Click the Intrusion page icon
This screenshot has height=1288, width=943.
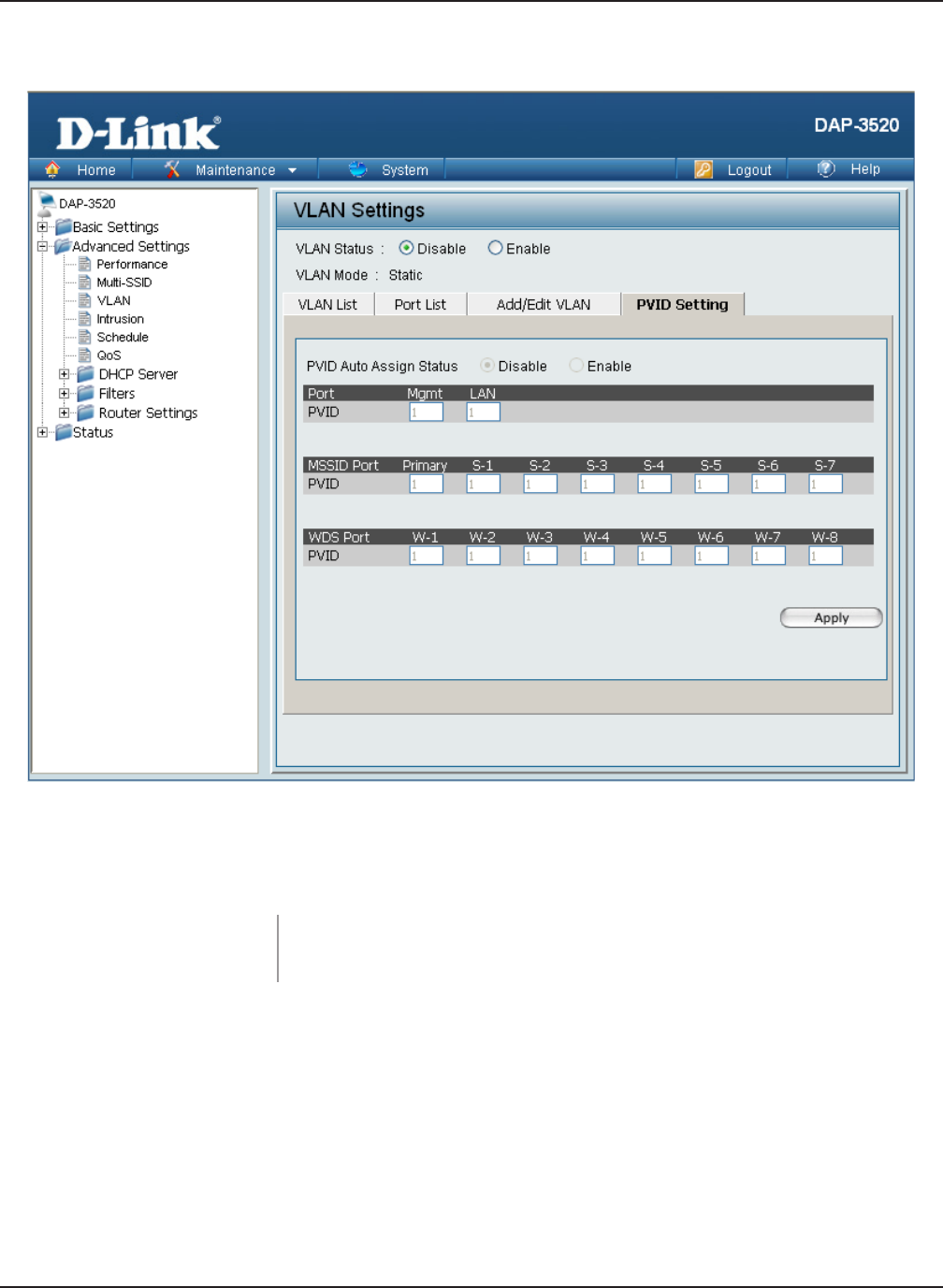coord(84,318)
